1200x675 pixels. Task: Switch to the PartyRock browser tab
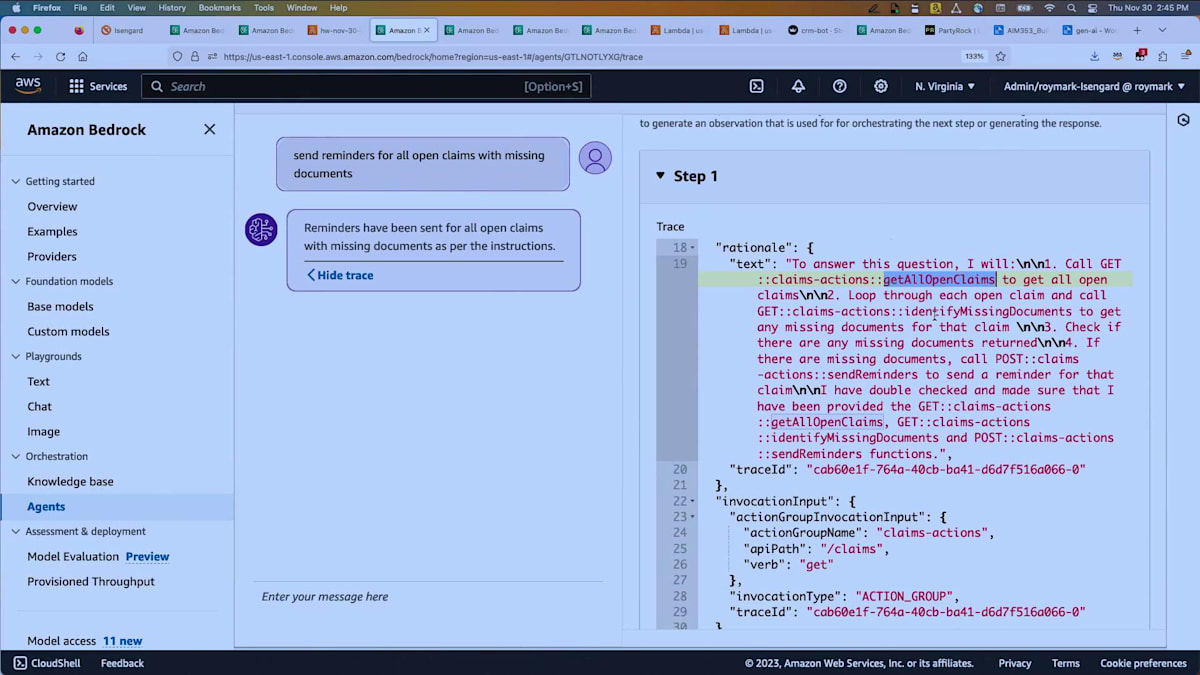[954, 30]
